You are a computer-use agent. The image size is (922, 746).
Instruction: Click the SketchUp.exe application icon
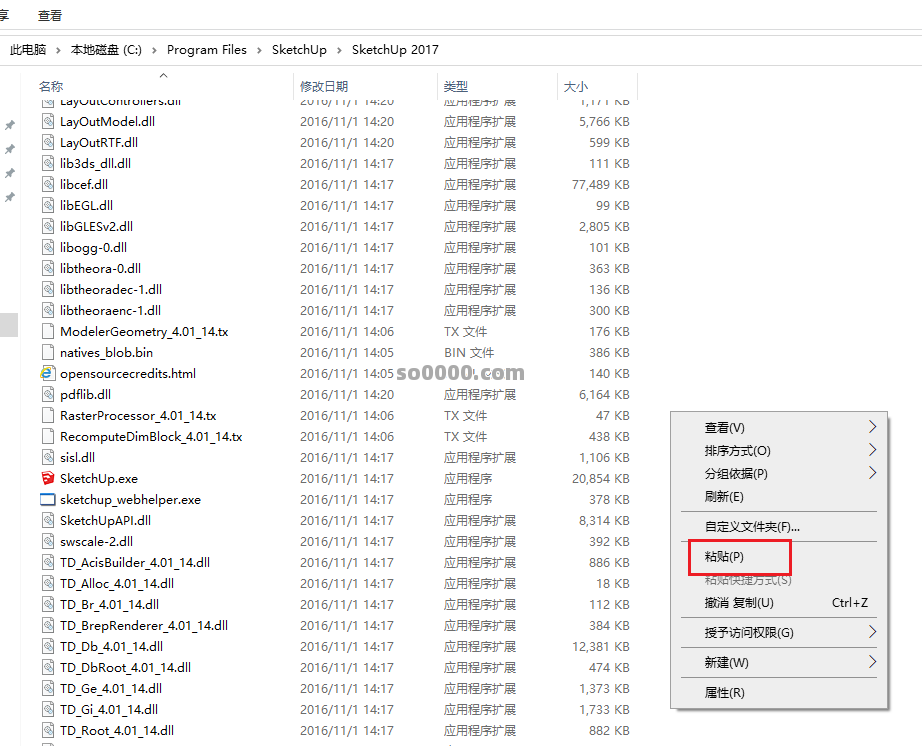(48, 479)
